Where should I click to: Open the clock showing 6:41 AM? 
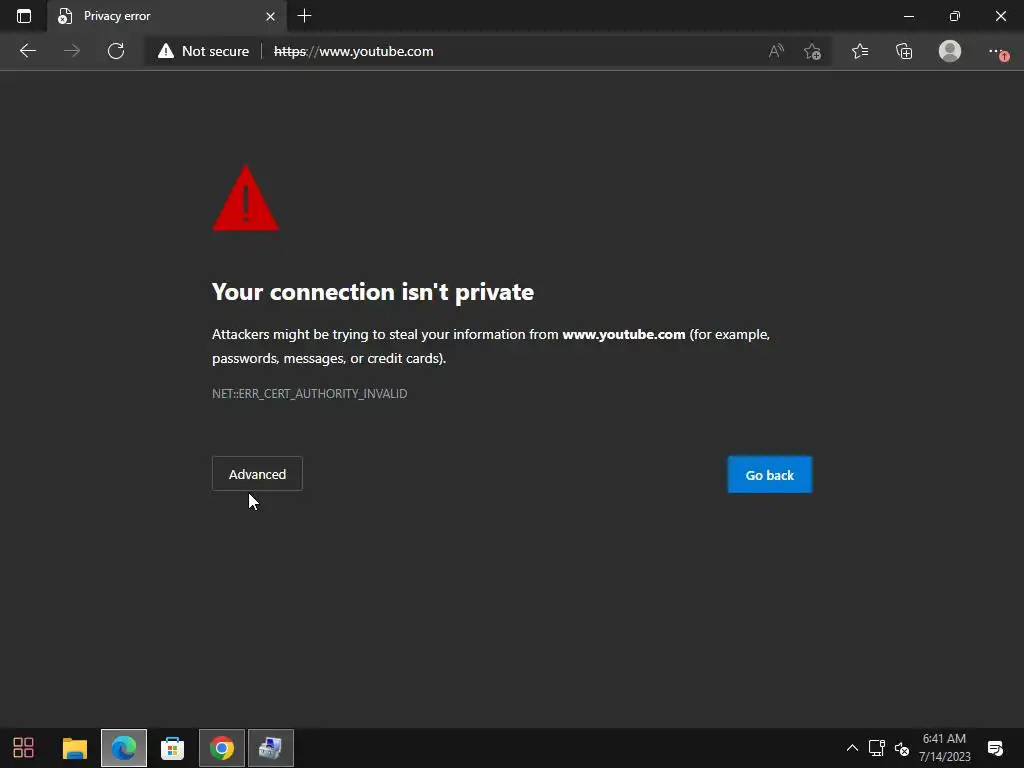click(x=944, y=748)
